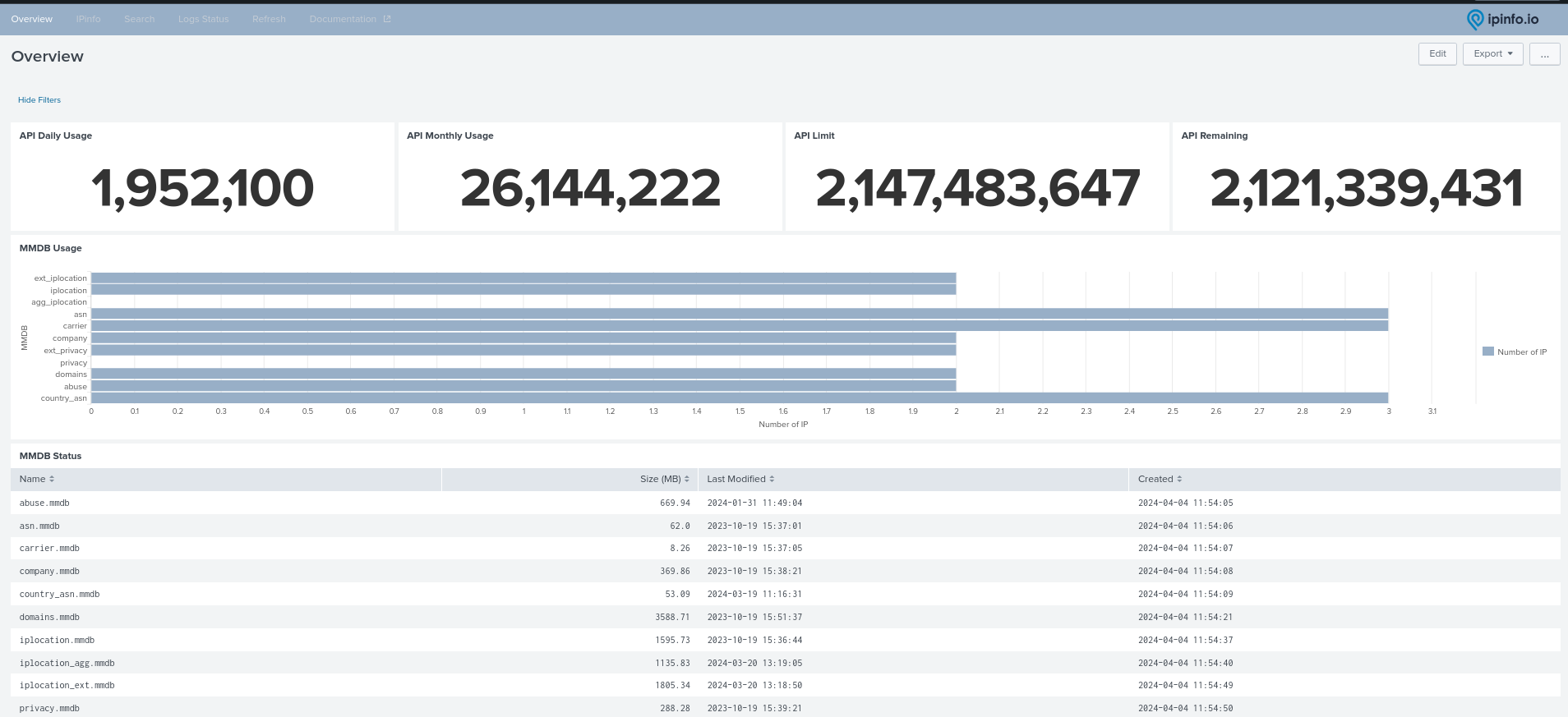Sort table by Name column

click(x=37, y=479)
